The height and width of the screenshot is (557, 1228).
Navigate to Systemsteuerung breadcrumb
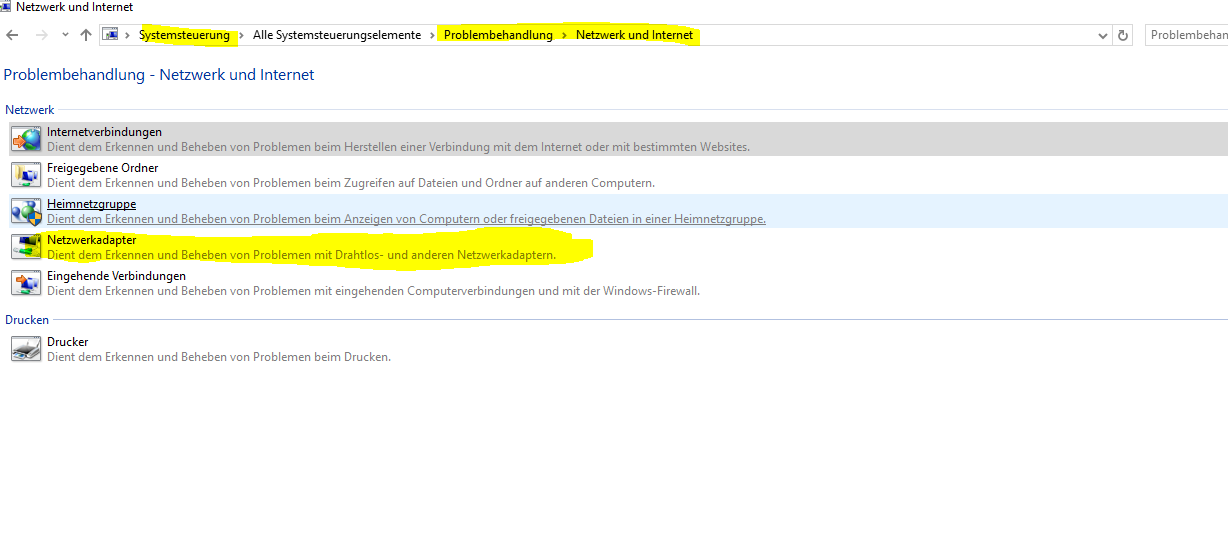[184, 35]
